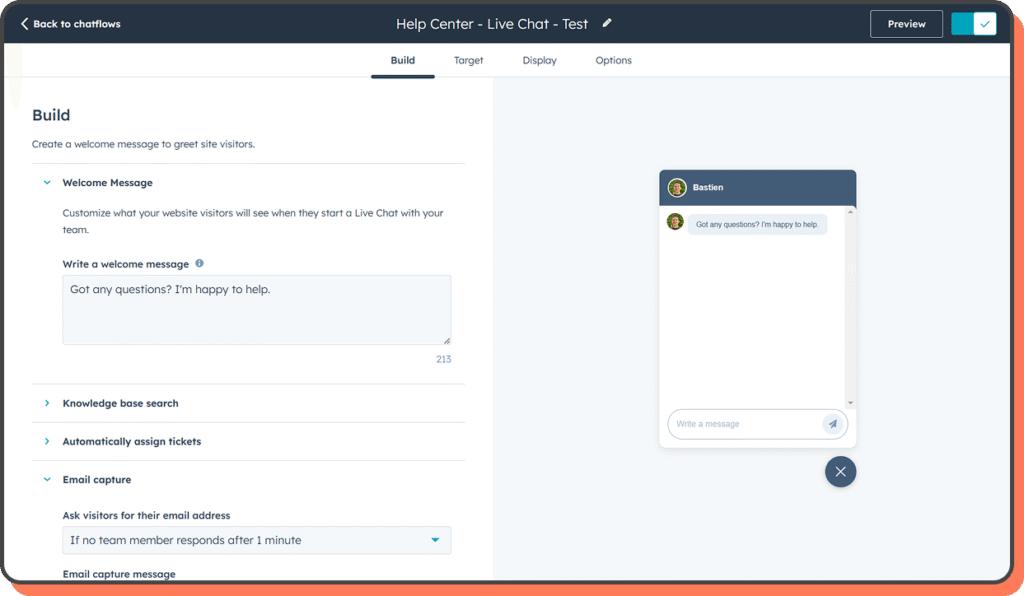
Task: Click the small avatar beside chat message
Action: [x=675, y=222]
